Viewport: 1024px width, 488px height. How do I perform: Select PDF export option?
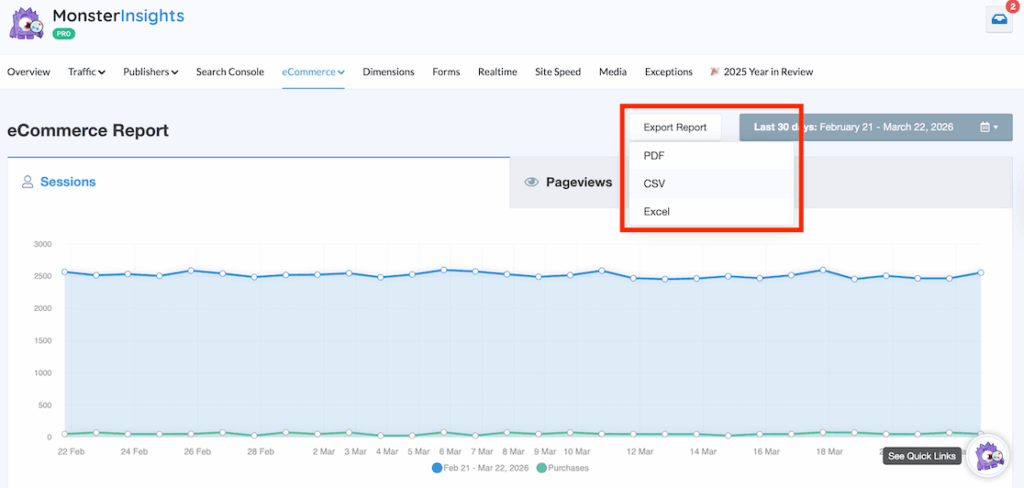pos(654,156)
